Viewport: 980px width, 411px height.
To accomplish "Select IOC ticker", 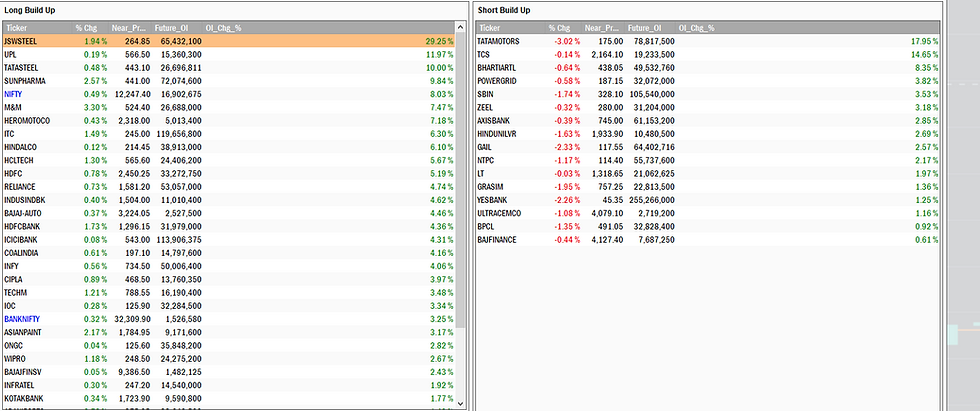I will click(x=9, y=305).
